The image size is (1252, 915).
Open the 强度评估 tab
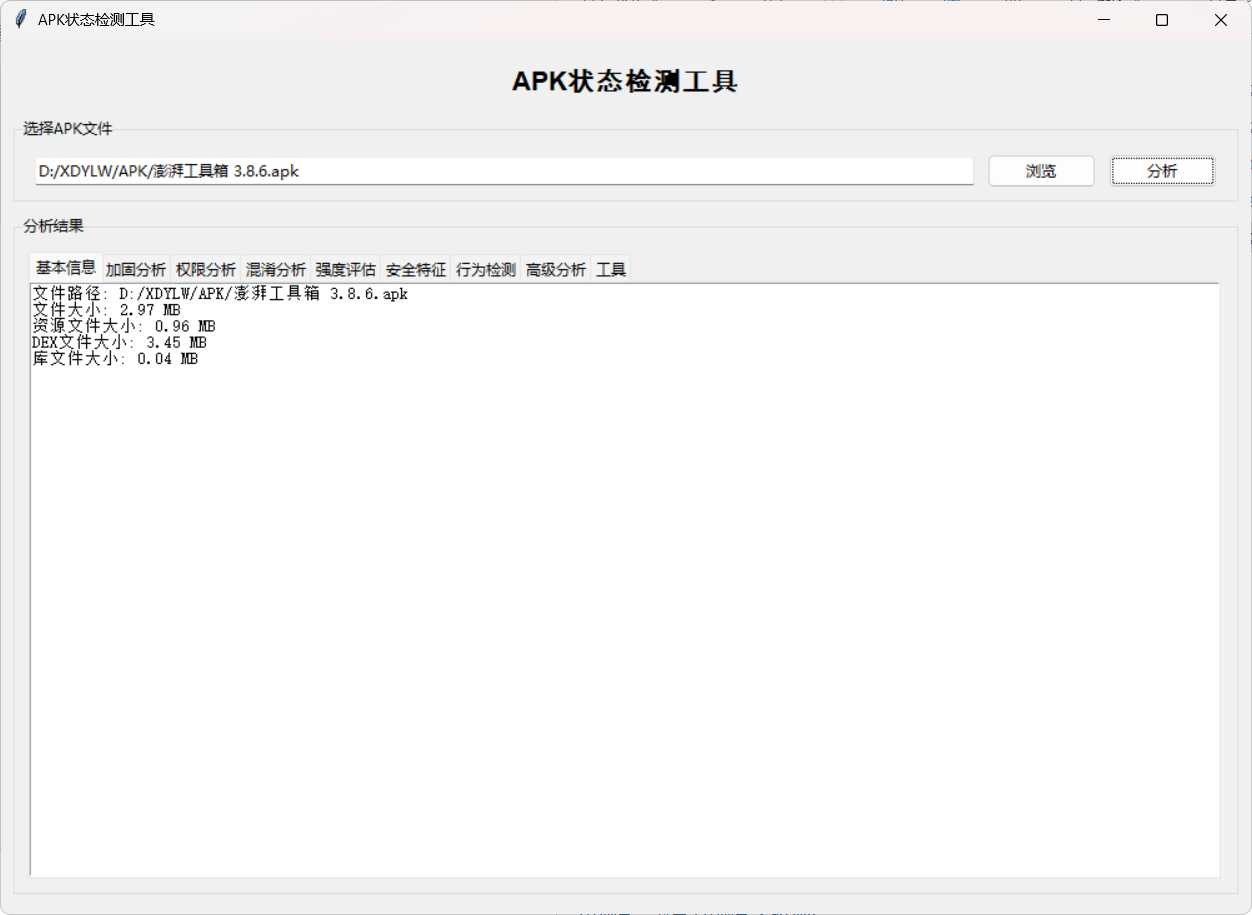click(345, 267)
